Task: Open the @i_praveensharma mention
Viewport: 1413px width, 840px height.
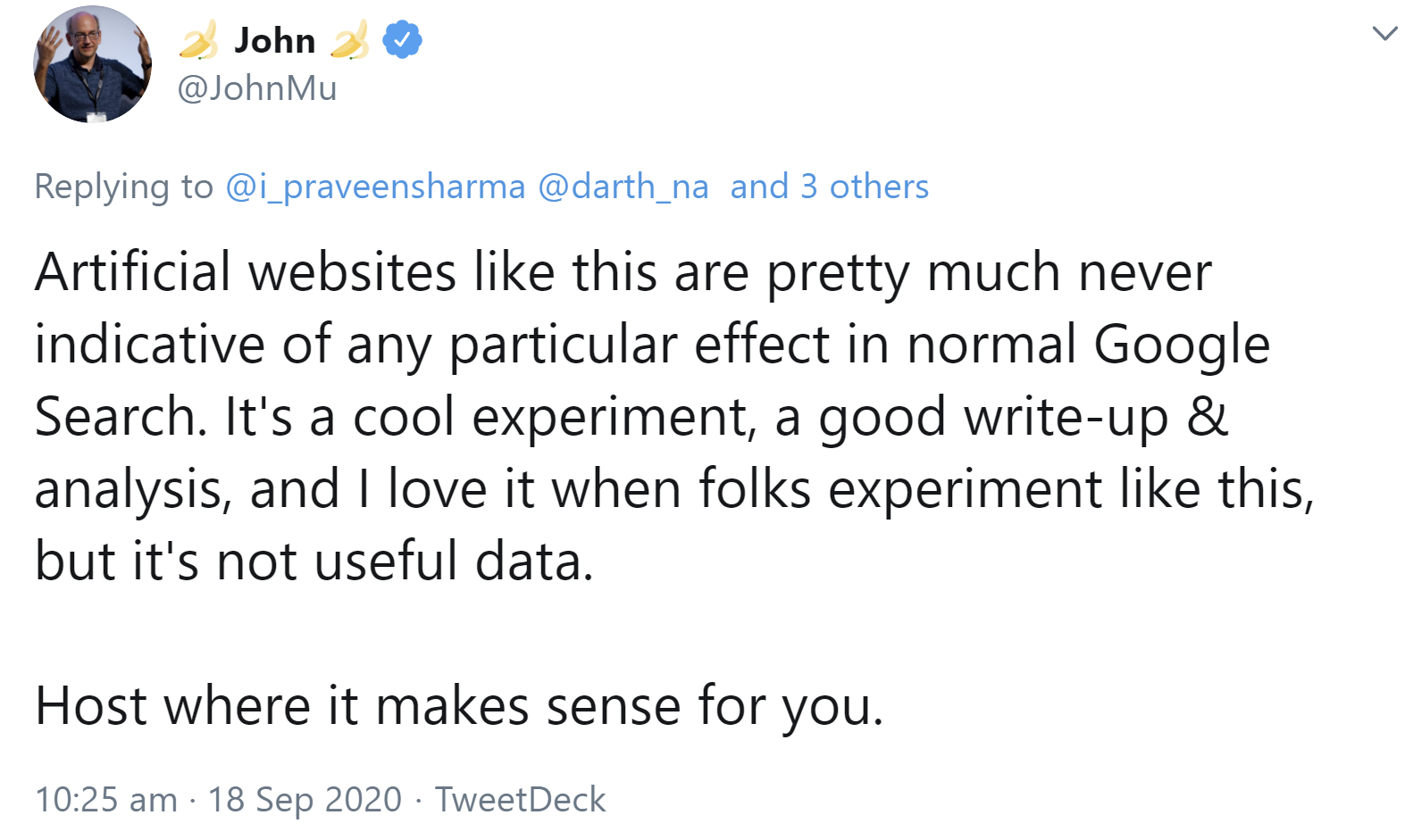Action: [x=375, y=187]
